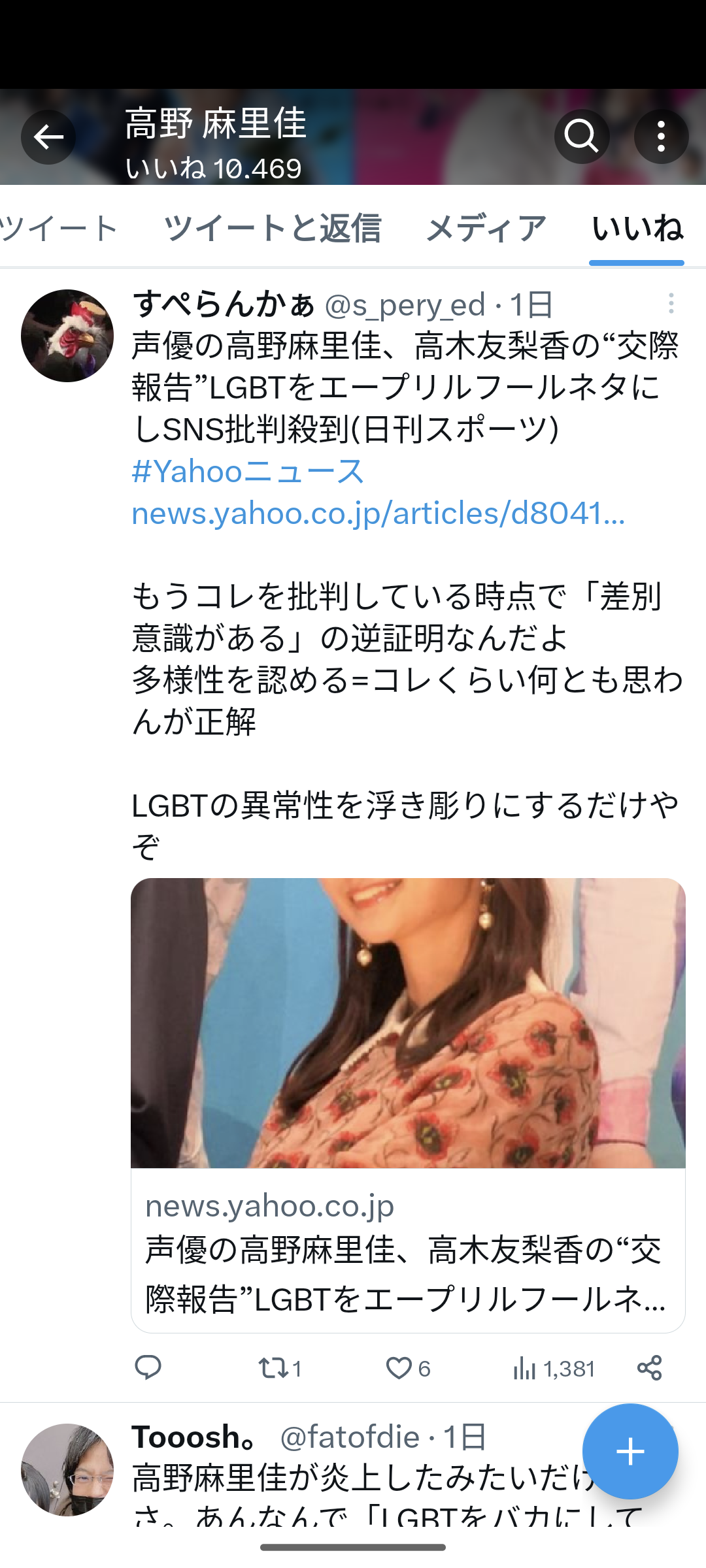Open the profile three-dot options menu

(661, 137)
